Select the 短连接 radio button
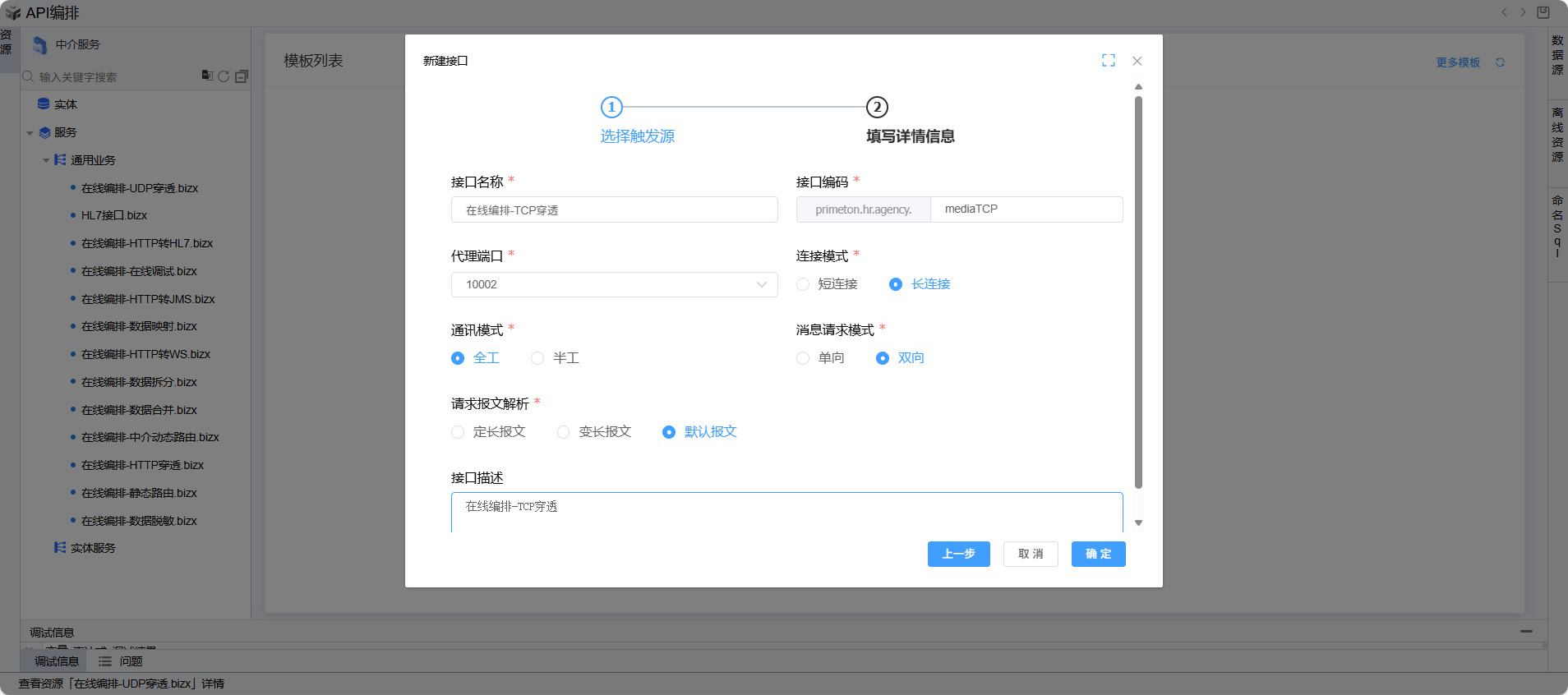This screenshot has width=1568, height=695. click(803, 284)
